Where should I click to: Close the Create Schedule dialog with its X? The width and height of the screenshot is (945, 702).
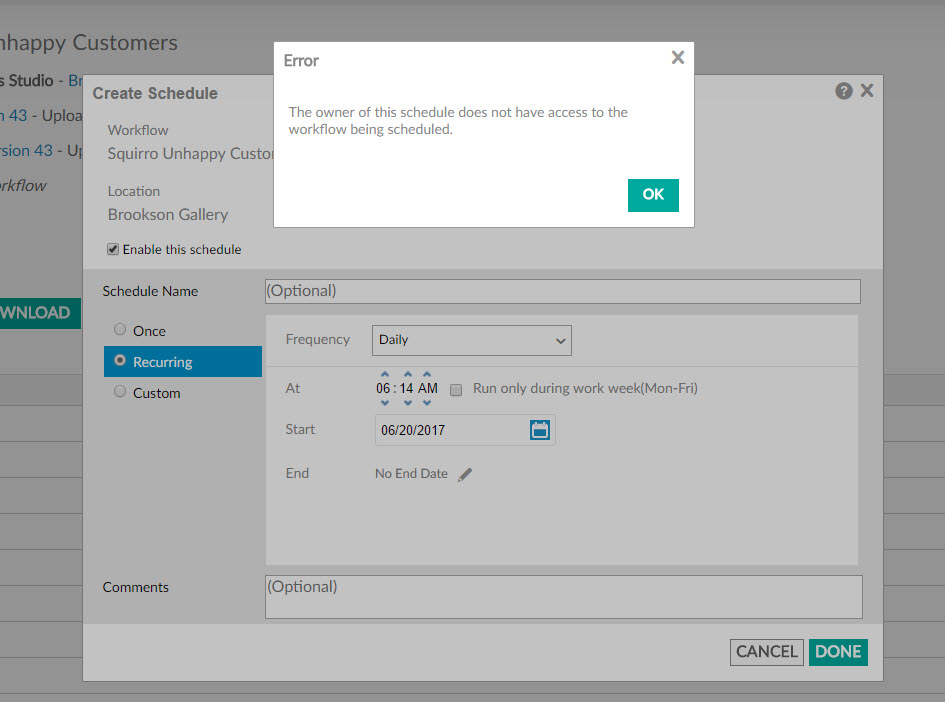tap(866, 90)
